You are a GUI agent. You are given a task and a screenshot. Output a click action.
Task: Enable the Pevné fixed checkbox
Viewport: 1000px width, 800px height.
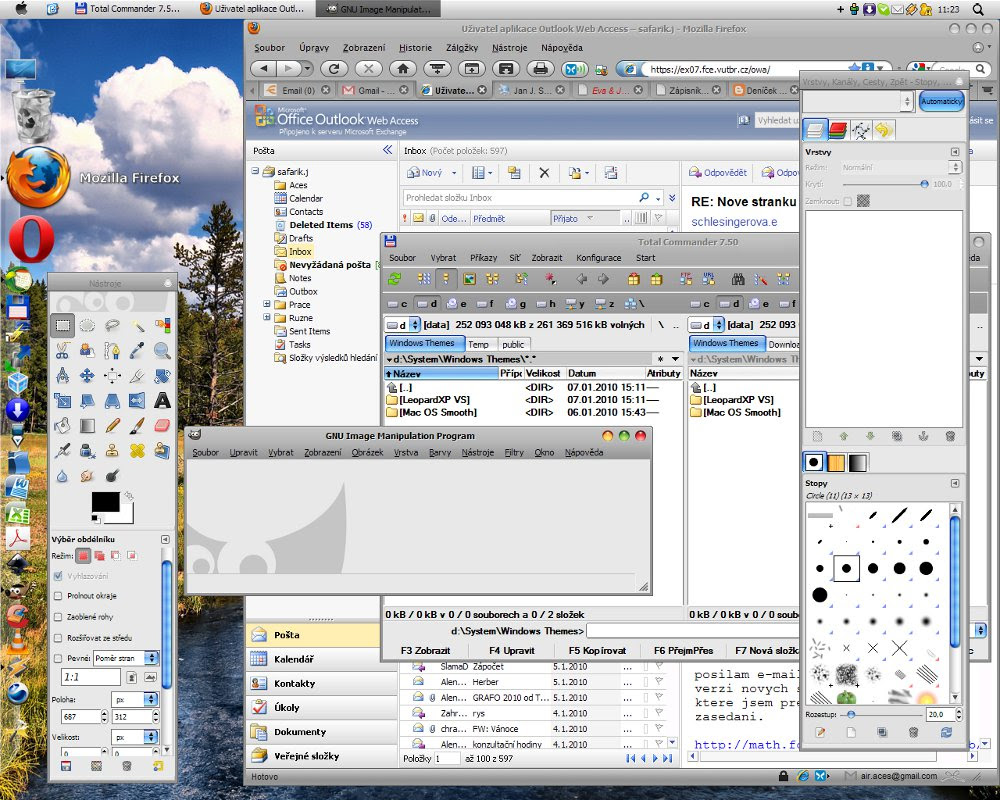(x=59, y=658)
